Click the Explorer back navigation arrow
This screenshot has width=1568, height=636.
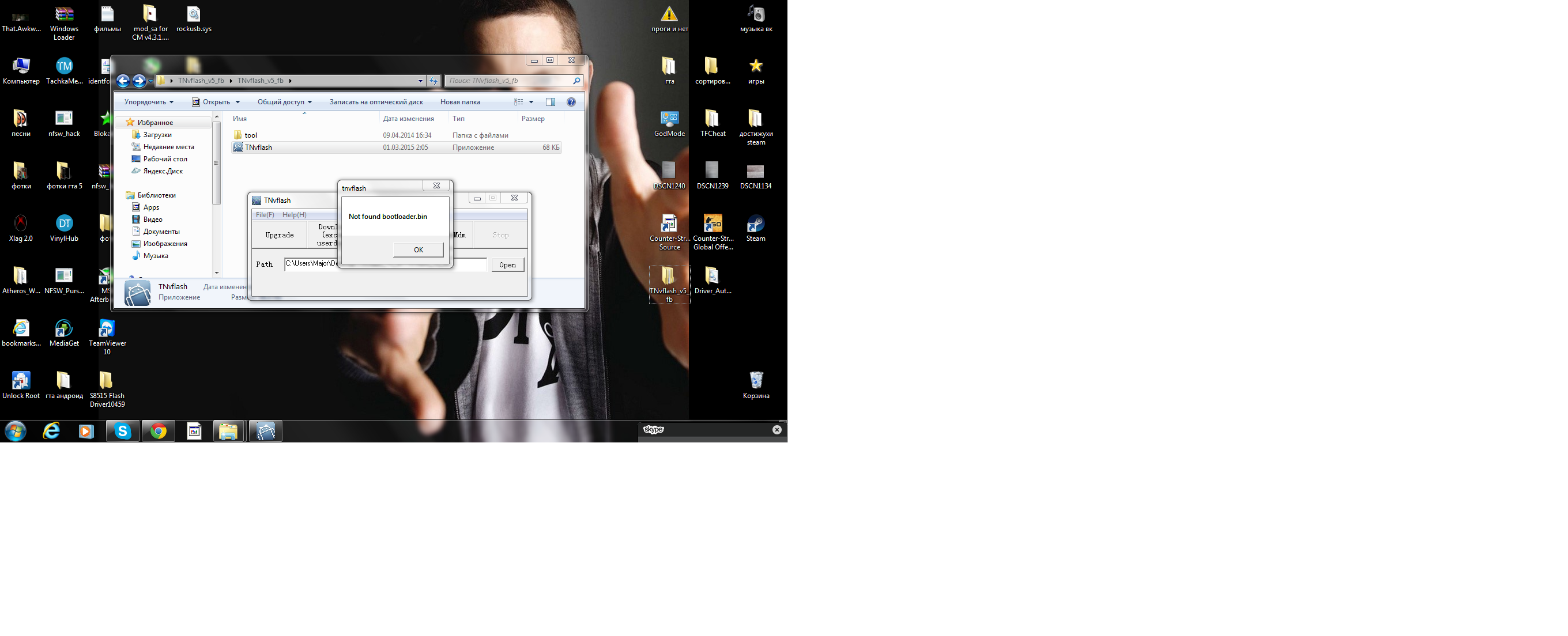pos(123,81)
